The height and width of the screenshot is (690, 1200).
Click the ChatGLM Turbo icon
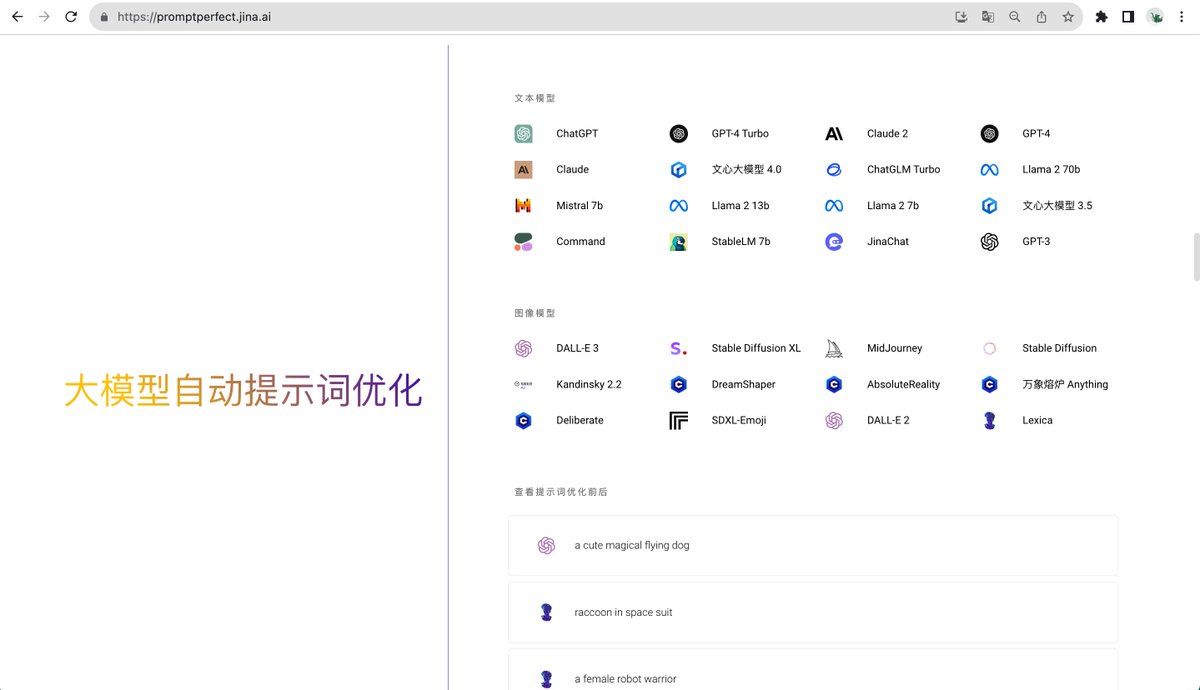coord(834,170)
